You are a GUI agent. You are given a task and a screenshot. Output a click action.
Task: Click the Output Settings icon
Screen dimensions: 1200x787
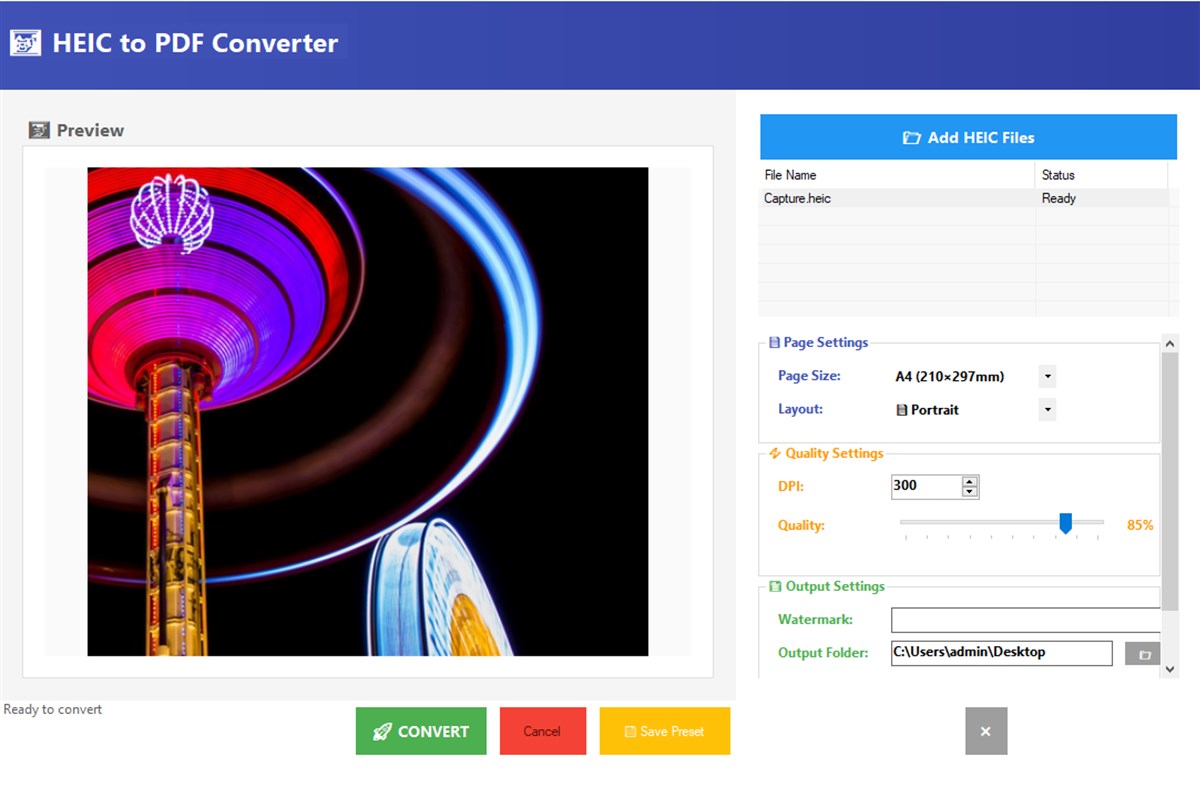coord(775,586)
